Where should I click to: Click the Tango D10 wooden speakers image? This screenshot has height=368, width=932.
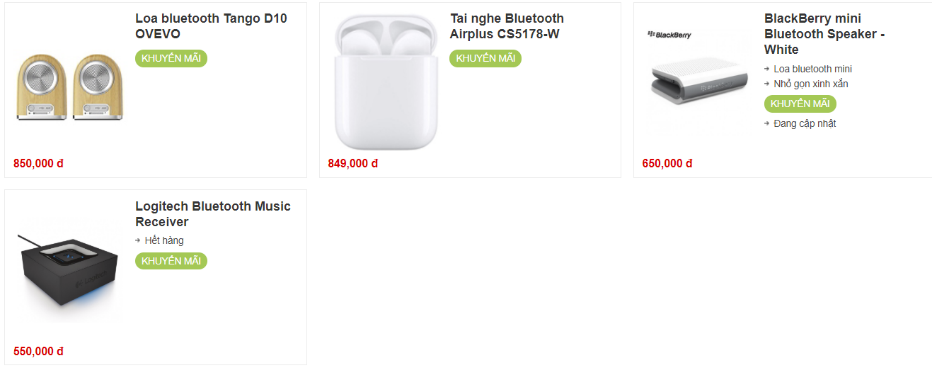(x=70, y=87)
